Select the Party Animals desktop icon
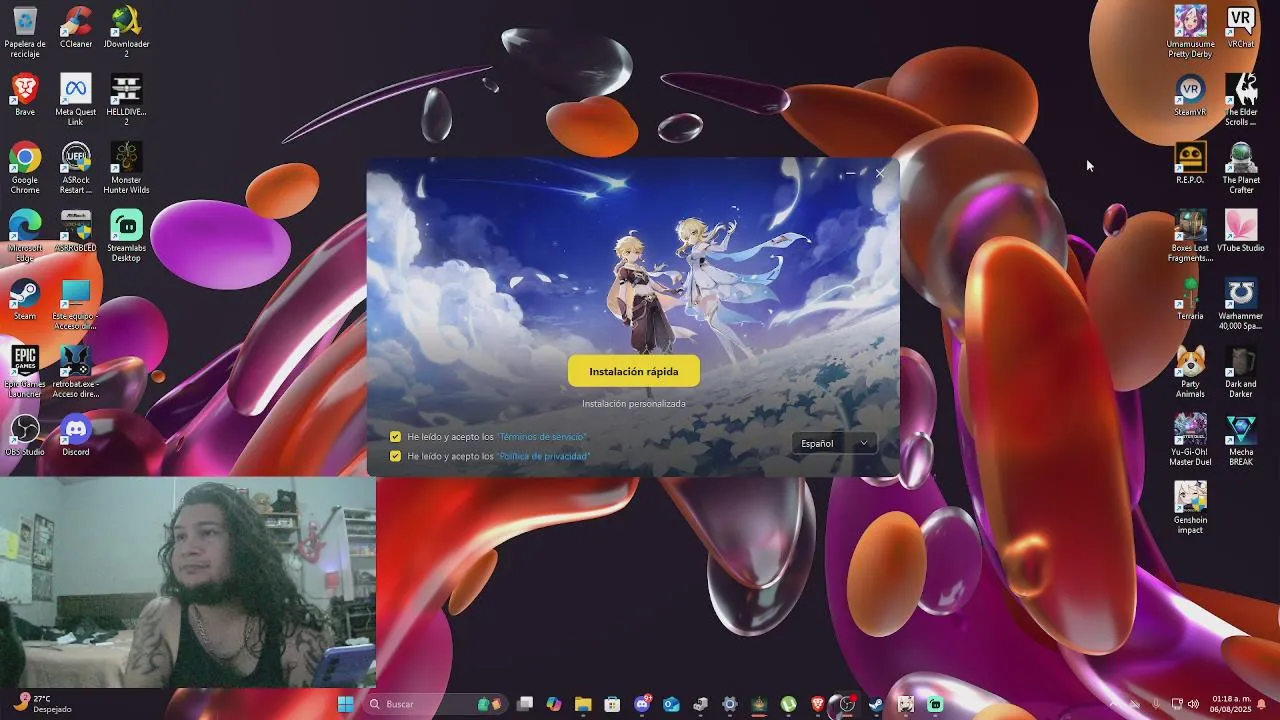 [1190, 372]
